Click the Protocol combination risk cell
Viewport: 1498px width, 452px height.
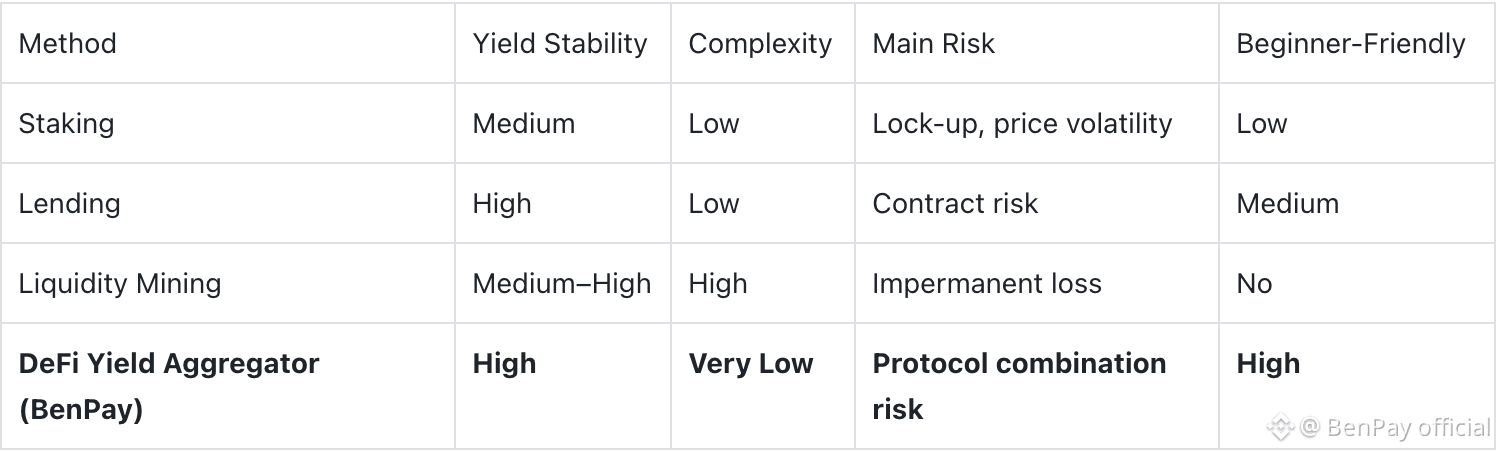[1019, 386]
